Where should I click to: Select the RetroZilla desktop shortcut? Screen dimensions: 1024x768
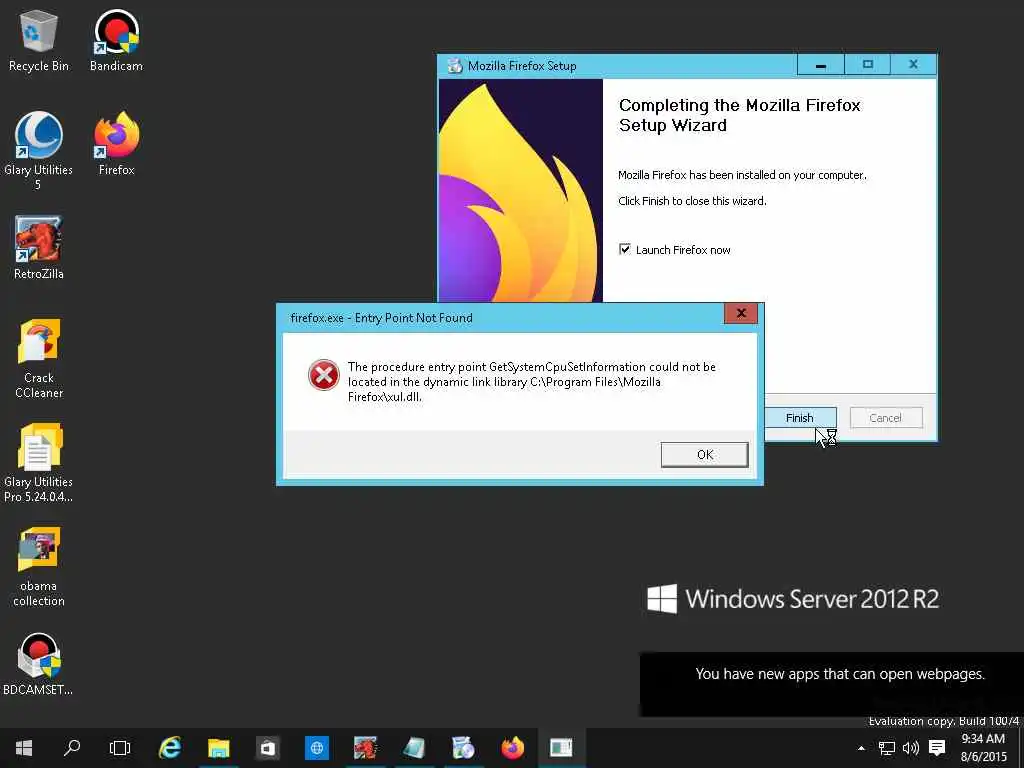pyautogui.click(x=39, y=248)
